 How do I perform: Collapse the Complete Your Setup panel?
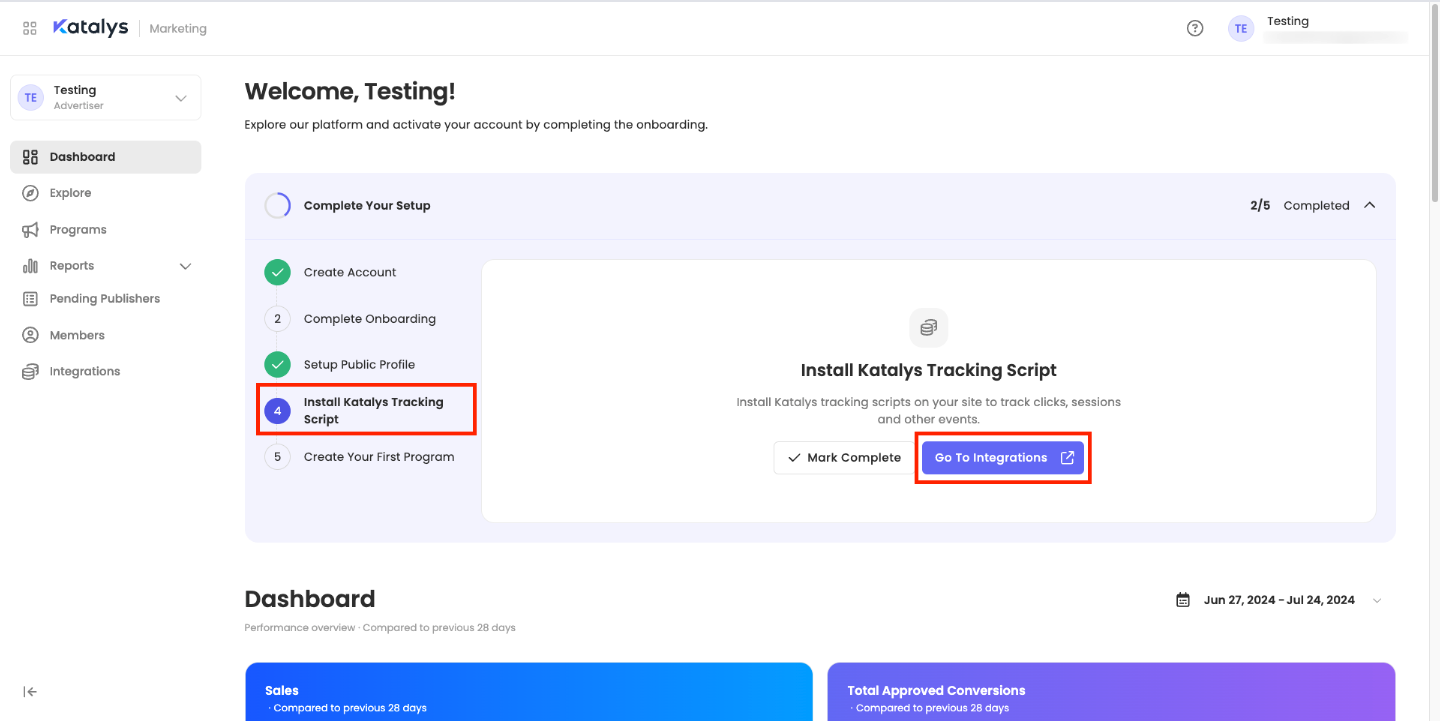[x=1370, y=205]
